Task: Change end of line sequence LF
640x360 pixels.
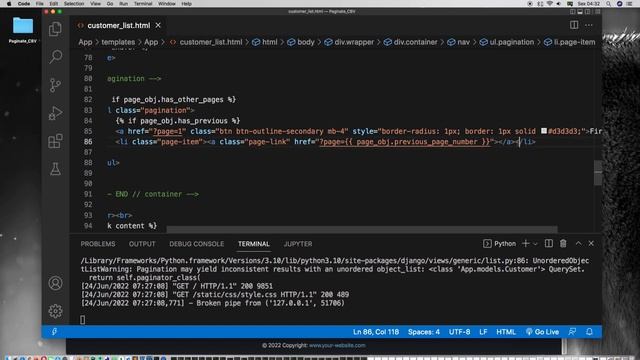Action: point(483,332)
